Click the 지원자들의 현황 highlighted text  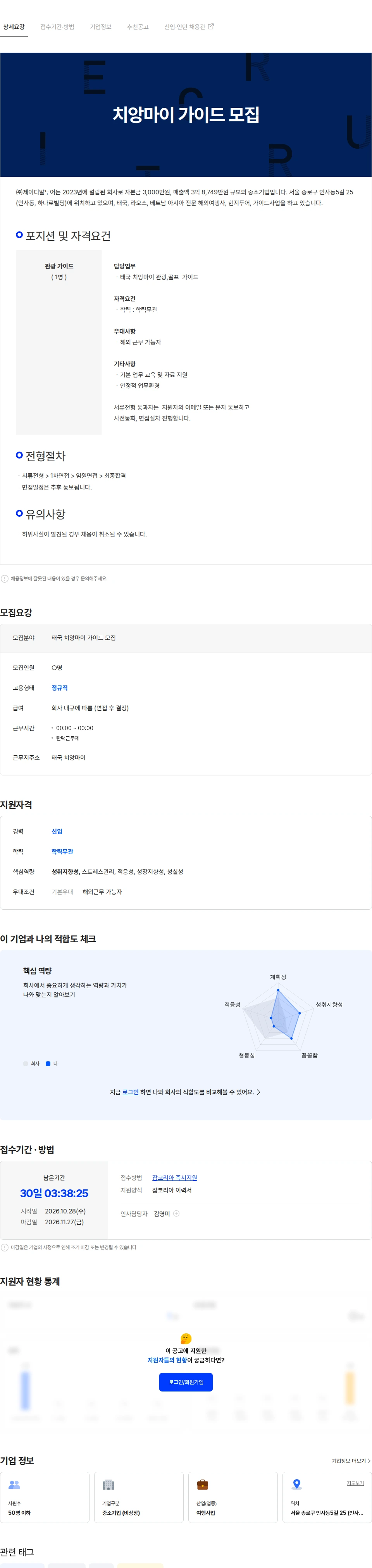(167, 1360)
